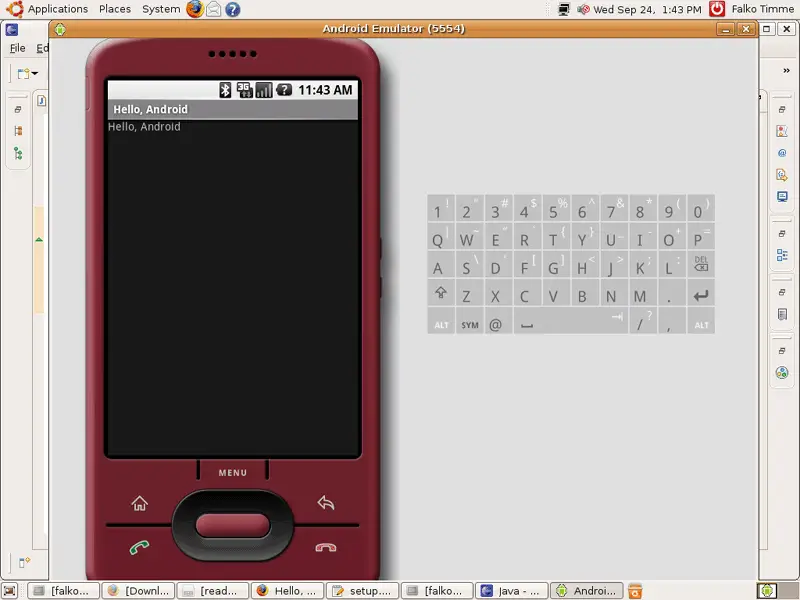Click the space bar on emulator keyboard

[x=571, y=321]
